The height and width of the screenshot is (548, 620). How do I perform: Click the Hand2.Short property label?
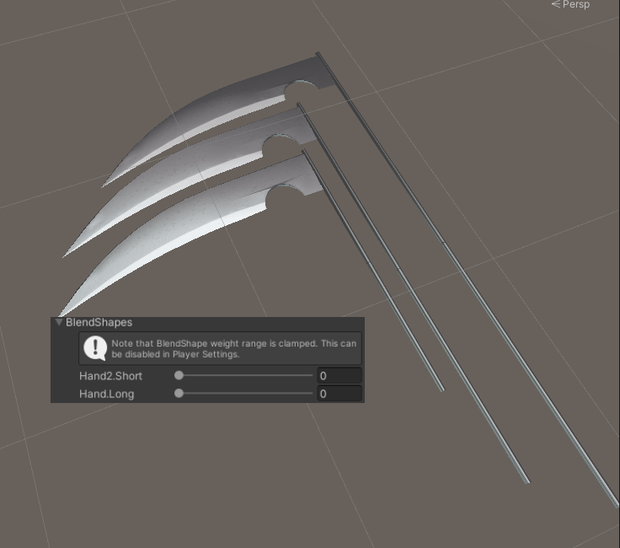[111, 376]
